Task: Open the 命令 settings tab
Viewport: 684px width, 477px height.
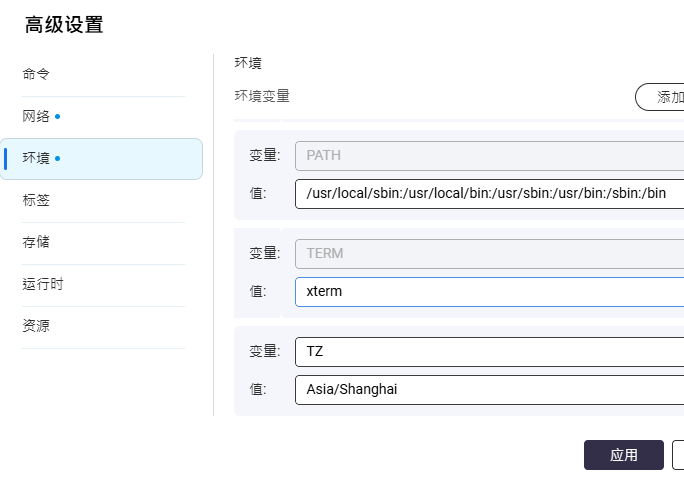Action: pos(103,74)
